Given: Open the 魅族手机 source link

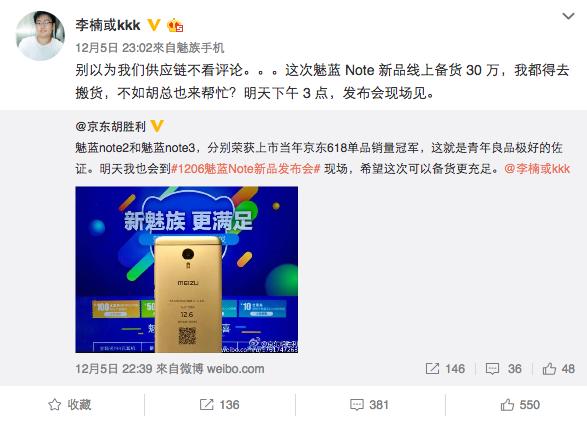Looking at the screenshot, I should coord(200,48).
